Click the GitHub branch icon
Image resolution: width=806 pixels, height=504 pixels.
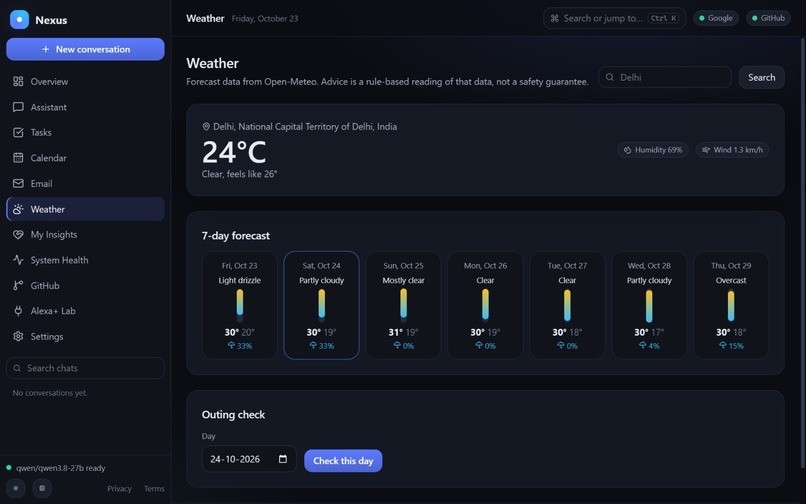(x=18, y=285)
